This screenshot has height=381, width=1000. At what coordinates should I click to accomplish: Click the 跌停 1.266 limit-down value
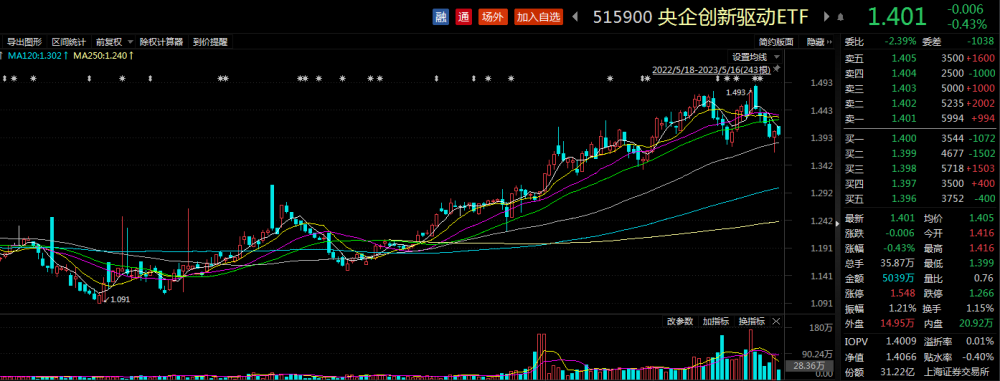(x=981, y=294)
